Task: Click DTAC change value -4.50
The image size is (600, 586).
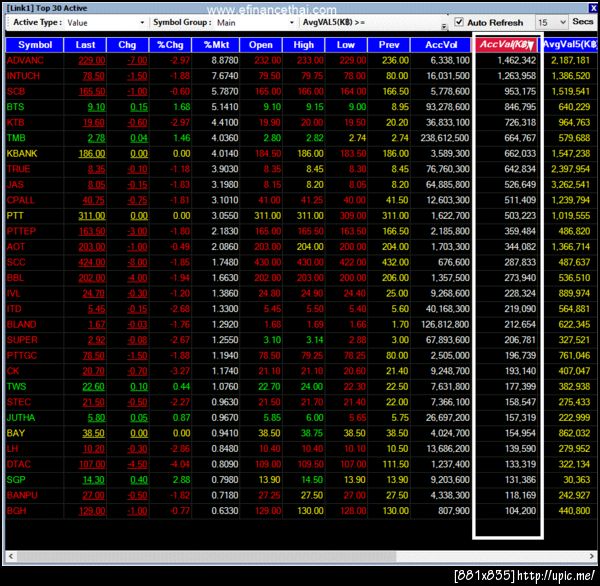Action: [137, 465]
